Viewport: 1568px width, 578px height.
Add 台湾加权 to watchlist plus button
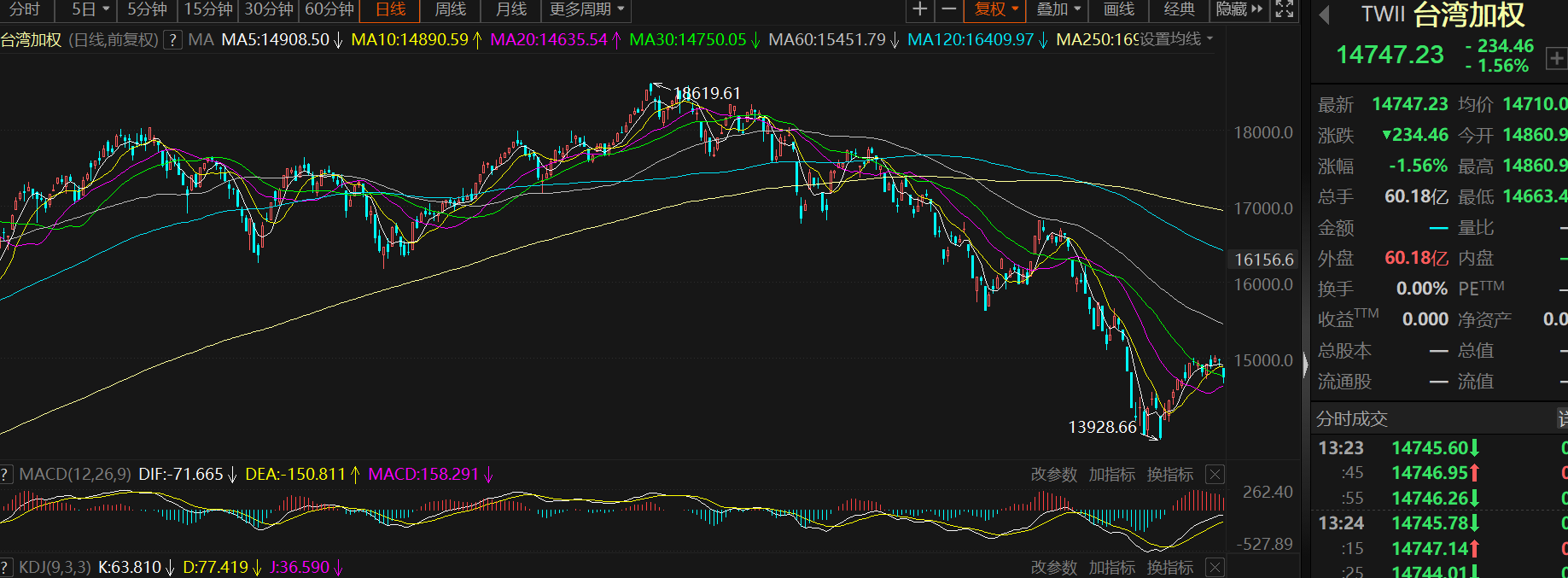pyautogui.click(x=1556, y=58)
